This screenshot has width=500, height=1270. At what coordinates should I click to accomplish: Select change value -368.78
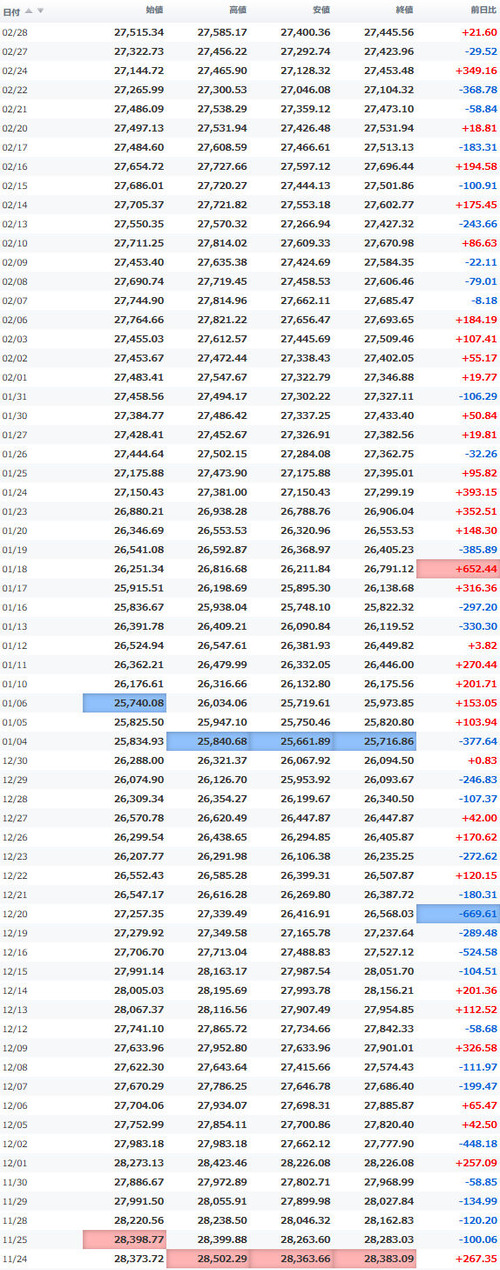click(477, 88)
